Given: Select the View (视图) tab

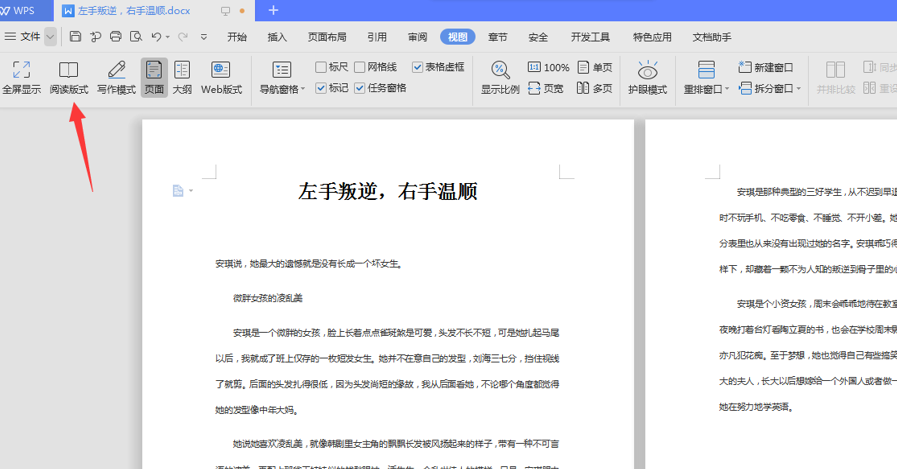Looking at the screenshot, I should [x=458, y=37].
